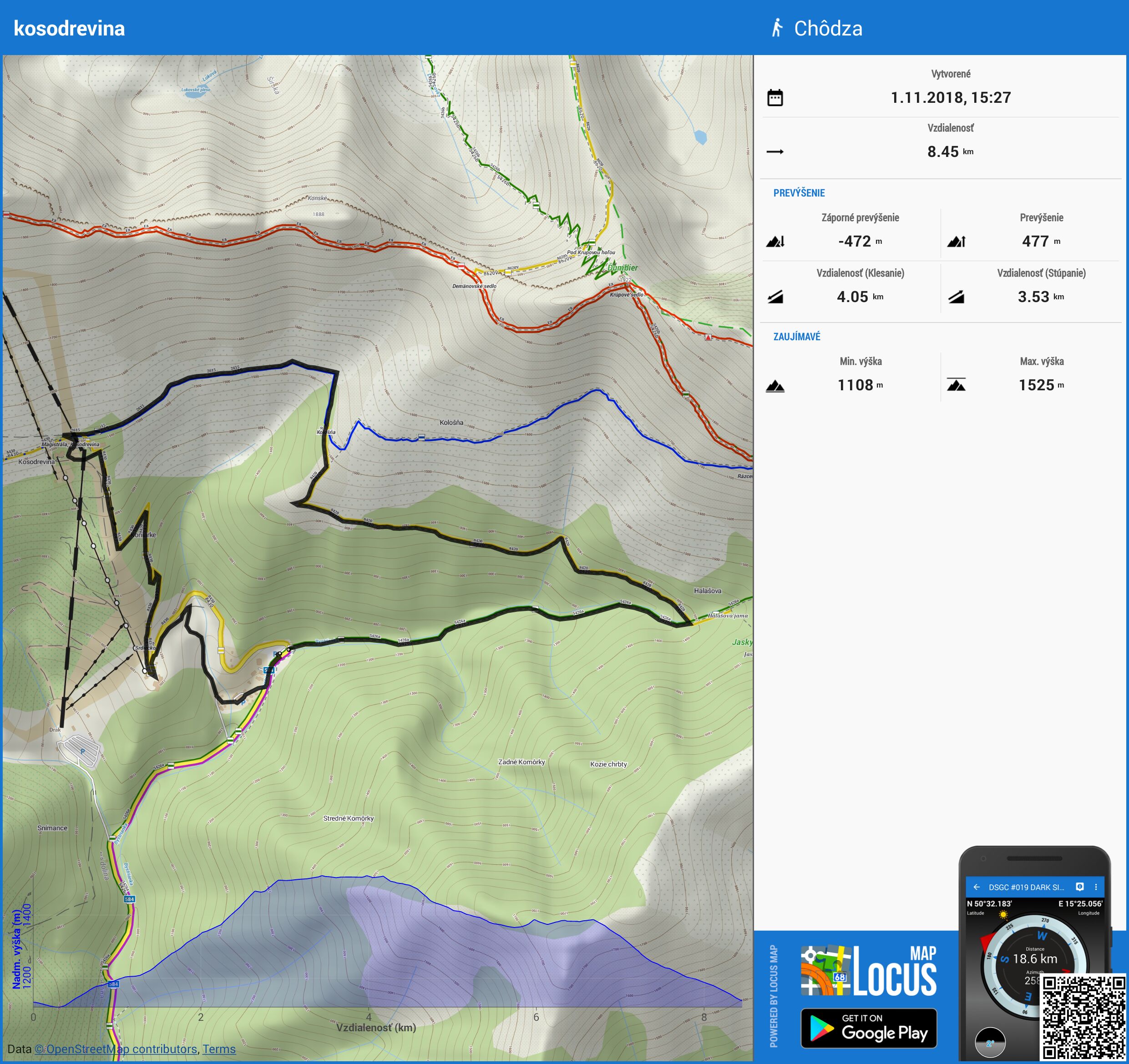Open the OpenStreetMap contributors link
The image size is (1129, 1064).
coord(115,1049)
